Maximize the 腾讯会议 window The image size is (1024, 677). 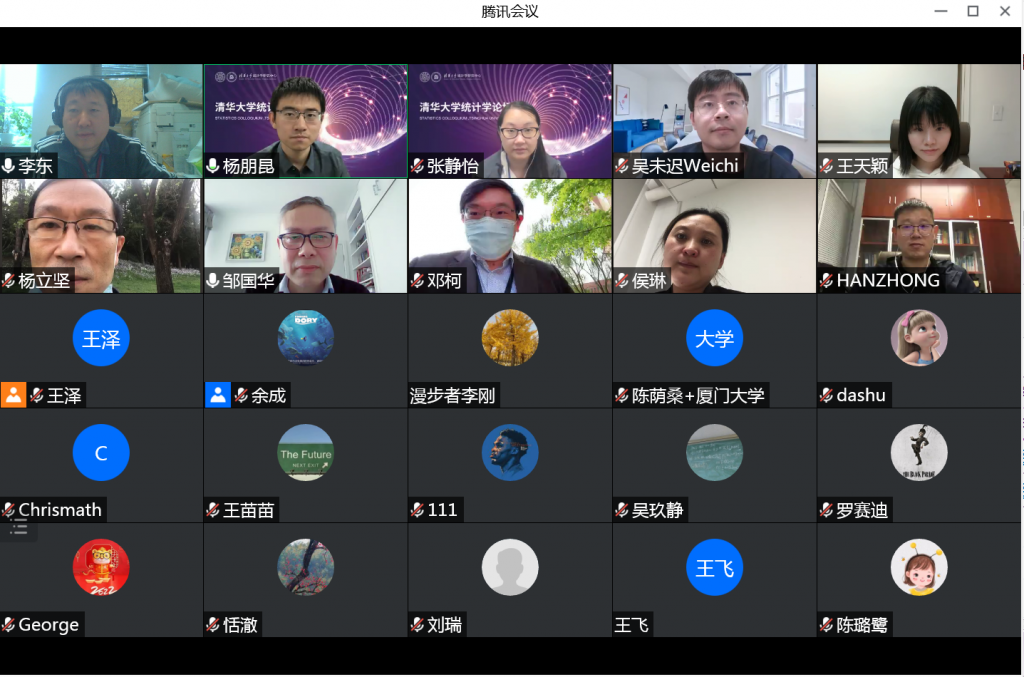point(972,11)
